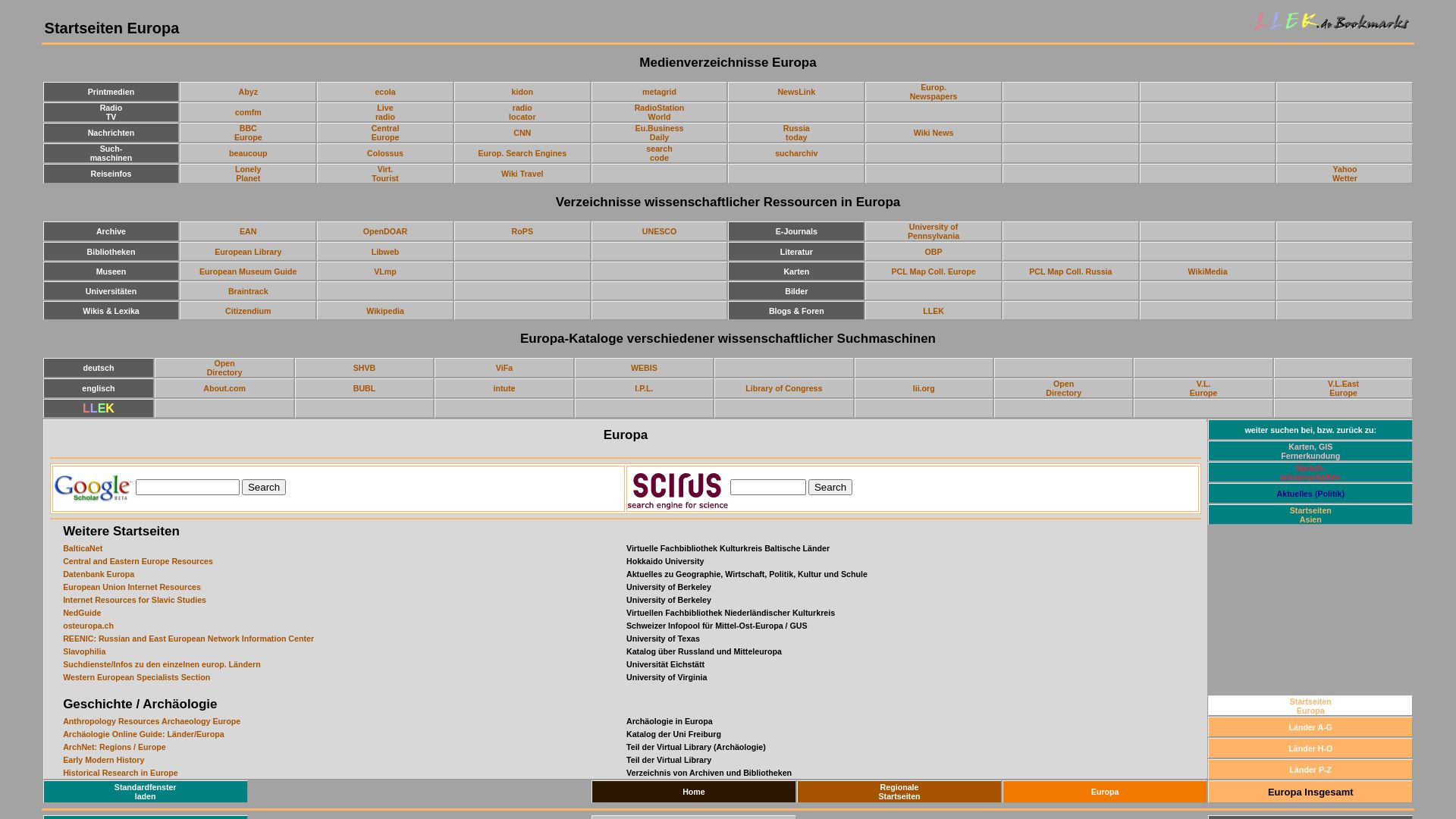The width and height of the screenshot is (1456, 819).
Task: Click the orange Europa bottom bar button
Action: (x=1105, y=792)
